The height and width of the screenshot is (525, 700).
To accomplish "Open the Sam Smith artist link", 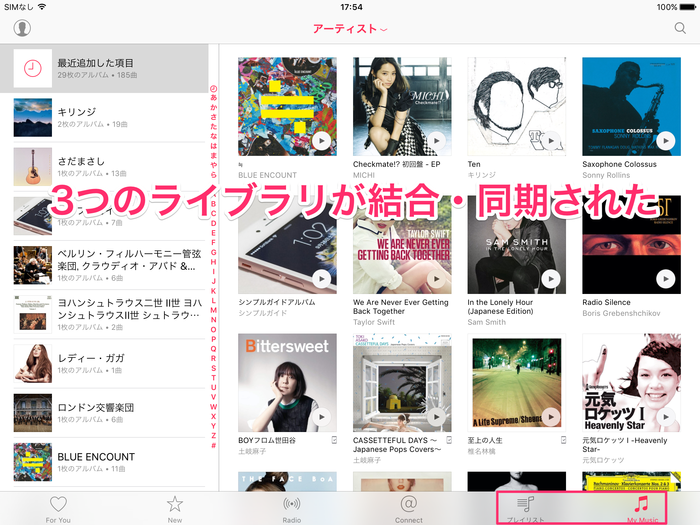I will 487,322.
